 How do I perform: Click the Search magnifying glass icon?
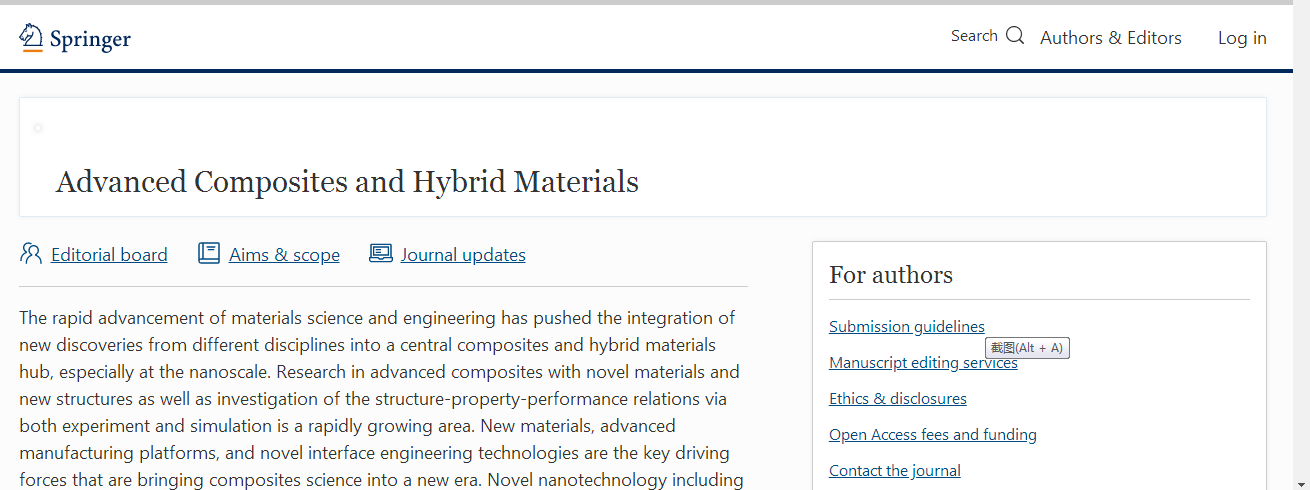1015,36
